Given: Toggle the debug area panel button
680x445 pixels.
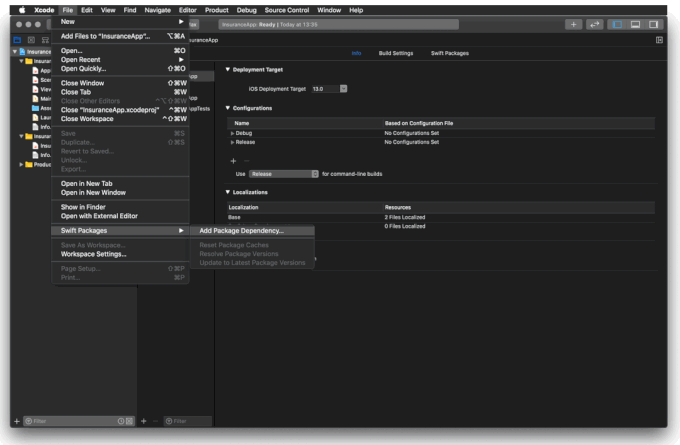Looking at the screenshot, I should tap(636, 23).
